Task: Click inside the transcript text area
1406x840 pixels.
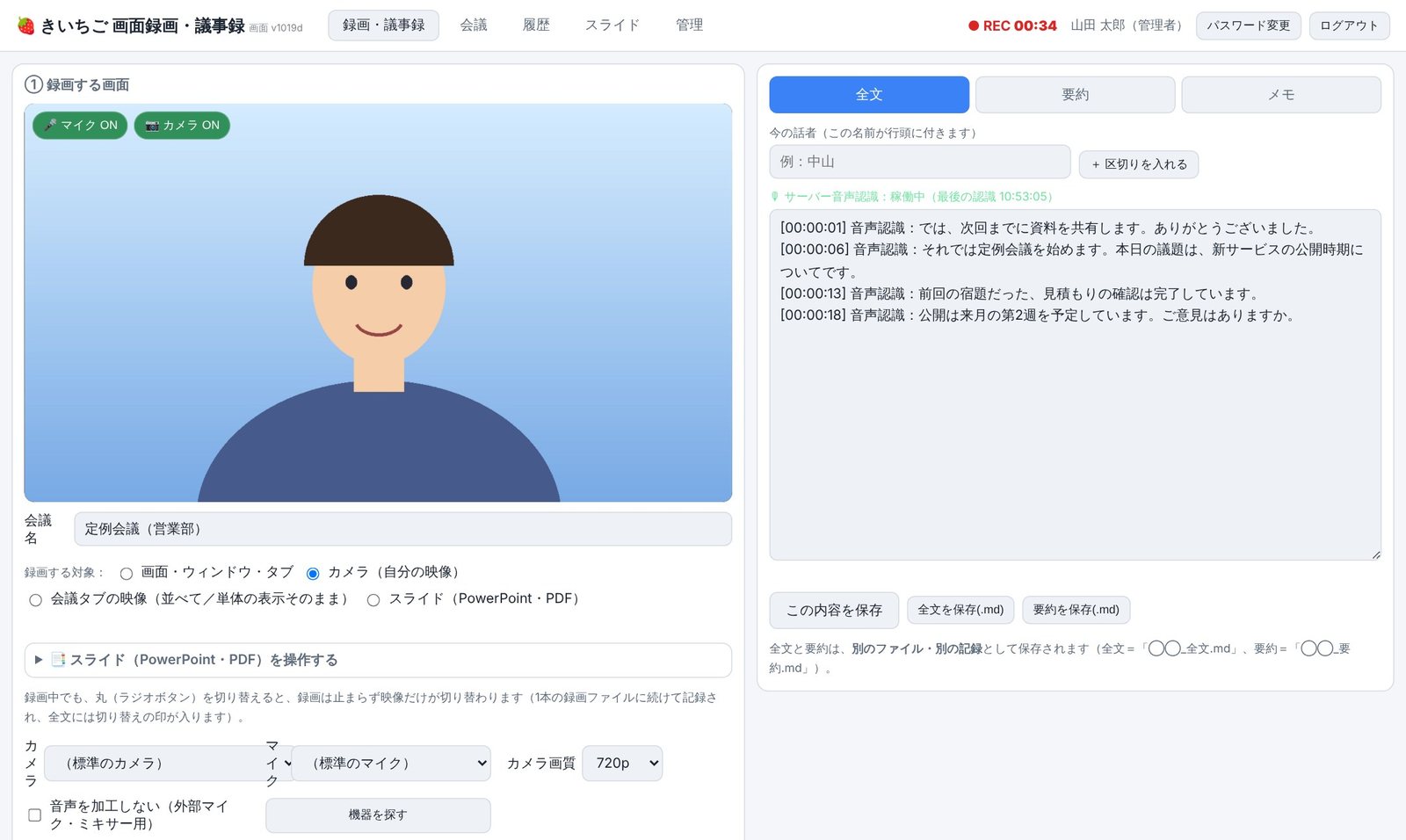Action: coord(1076,385)
